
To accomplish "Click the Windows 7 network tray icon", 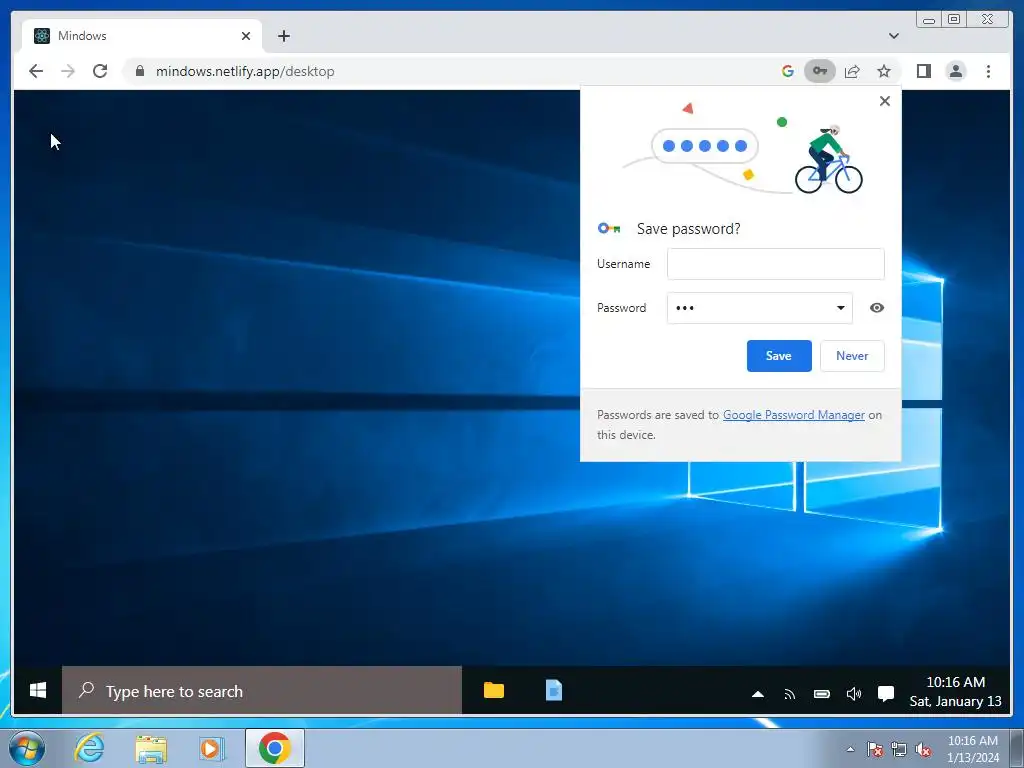I will [899, 749].
